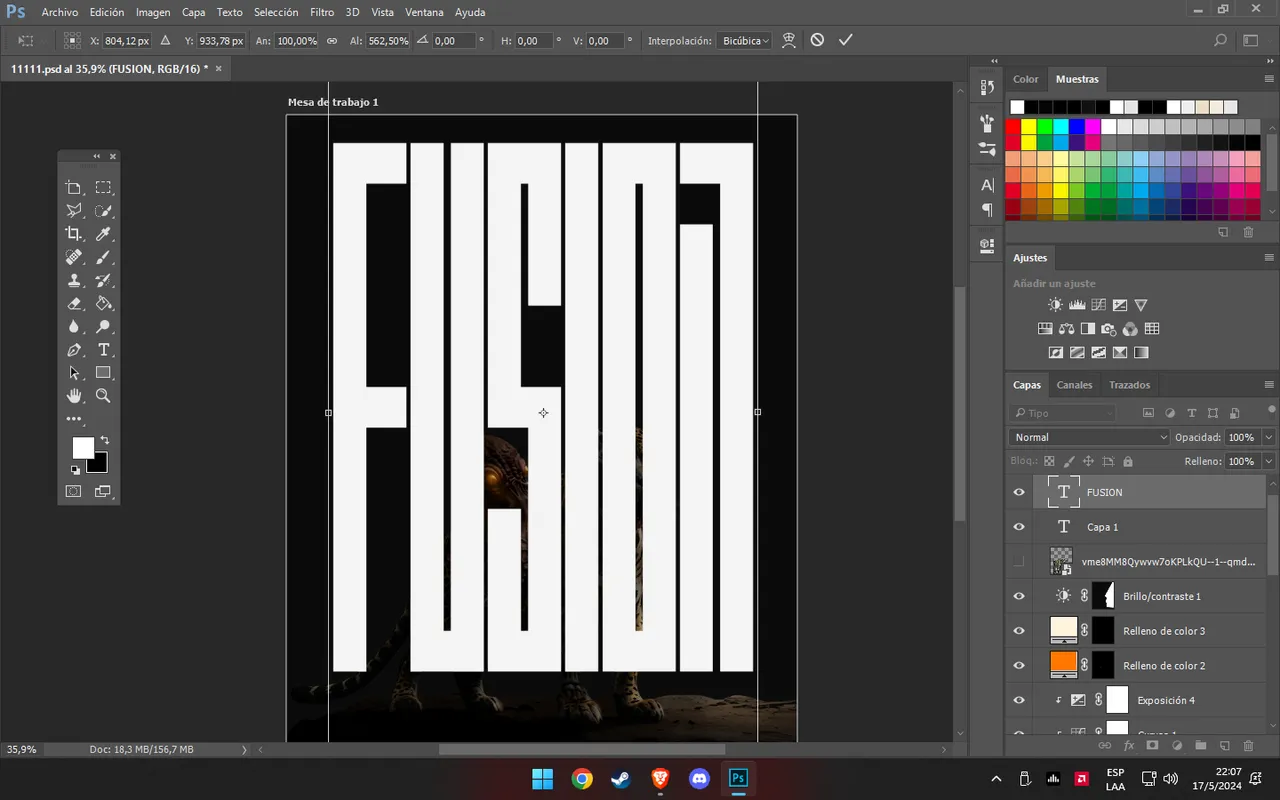Add a Curves adjustment from Ajustes panel

tap(1098, 305)
